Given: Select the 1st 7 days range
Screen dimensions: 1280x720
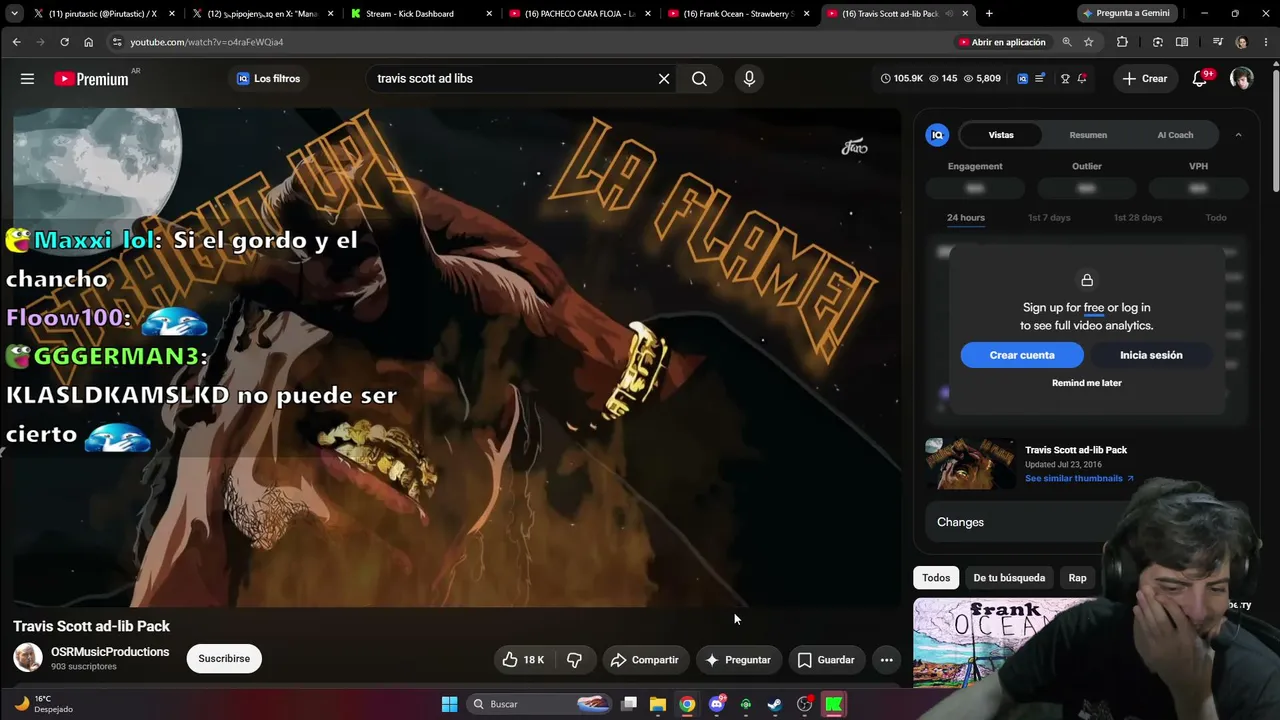Looking at the screenshot, I should [x=1049, y=218].
